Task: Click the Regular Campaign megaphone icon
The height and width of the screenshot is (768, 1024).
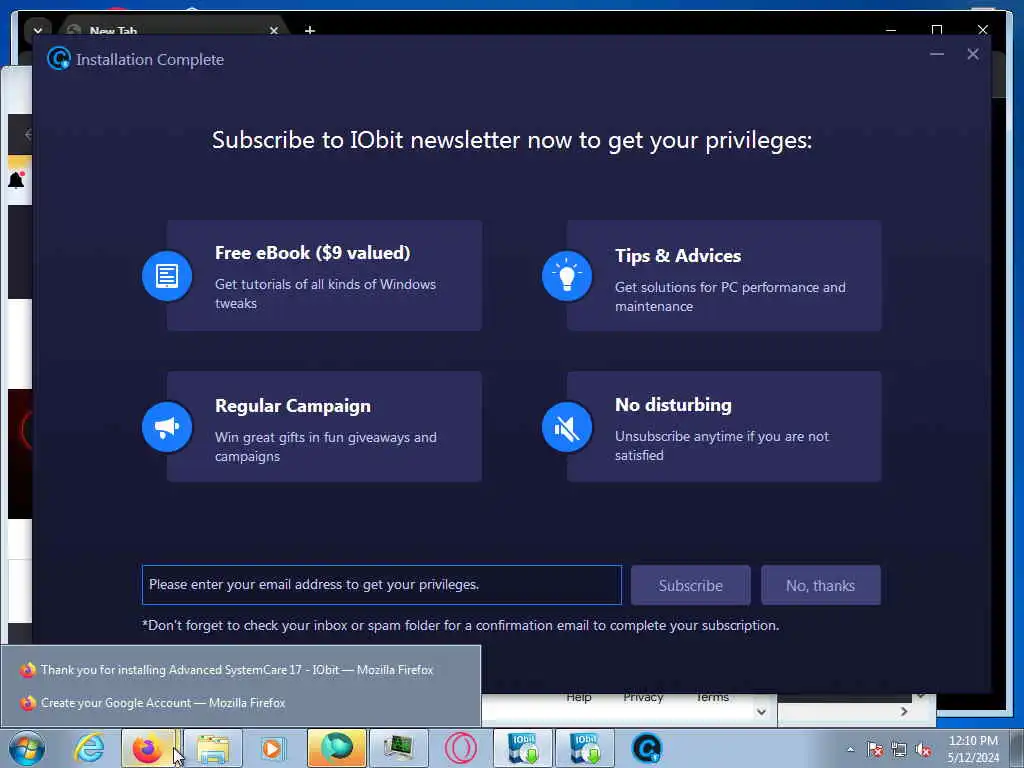Action: tap(167, 427)
